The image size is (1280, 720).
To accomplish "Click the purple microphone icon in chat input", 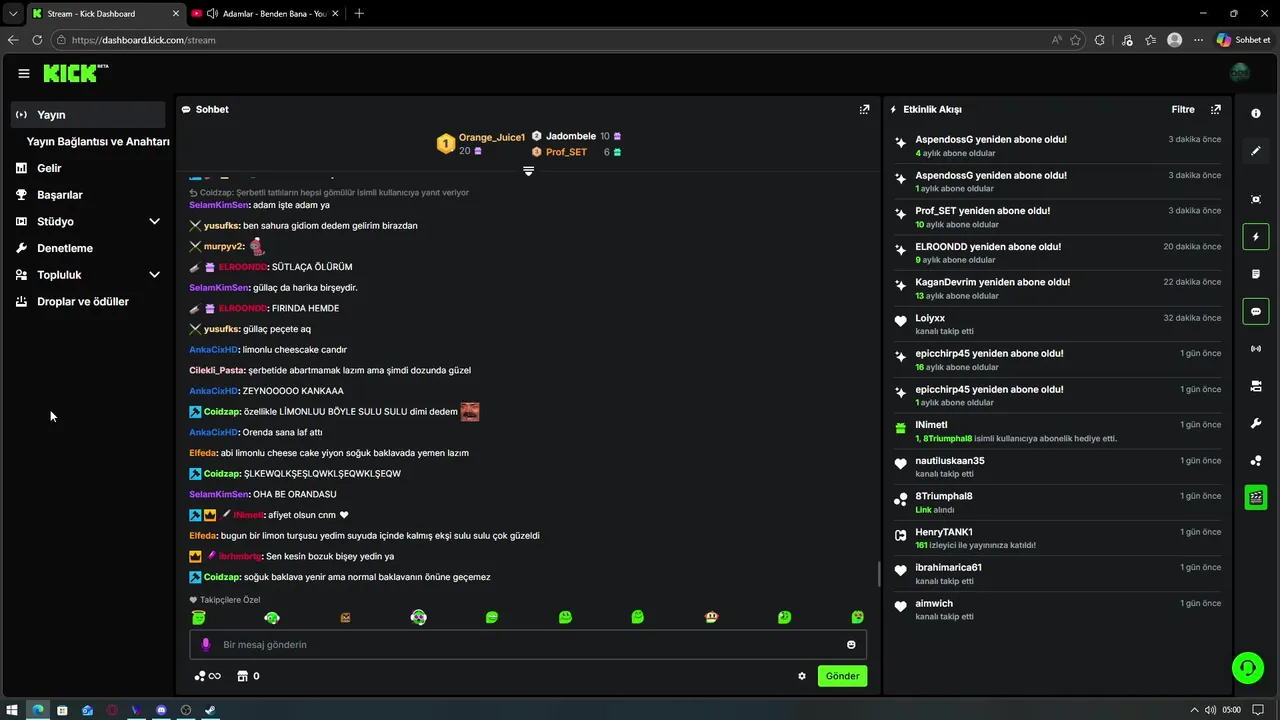I will coord(206,645).
